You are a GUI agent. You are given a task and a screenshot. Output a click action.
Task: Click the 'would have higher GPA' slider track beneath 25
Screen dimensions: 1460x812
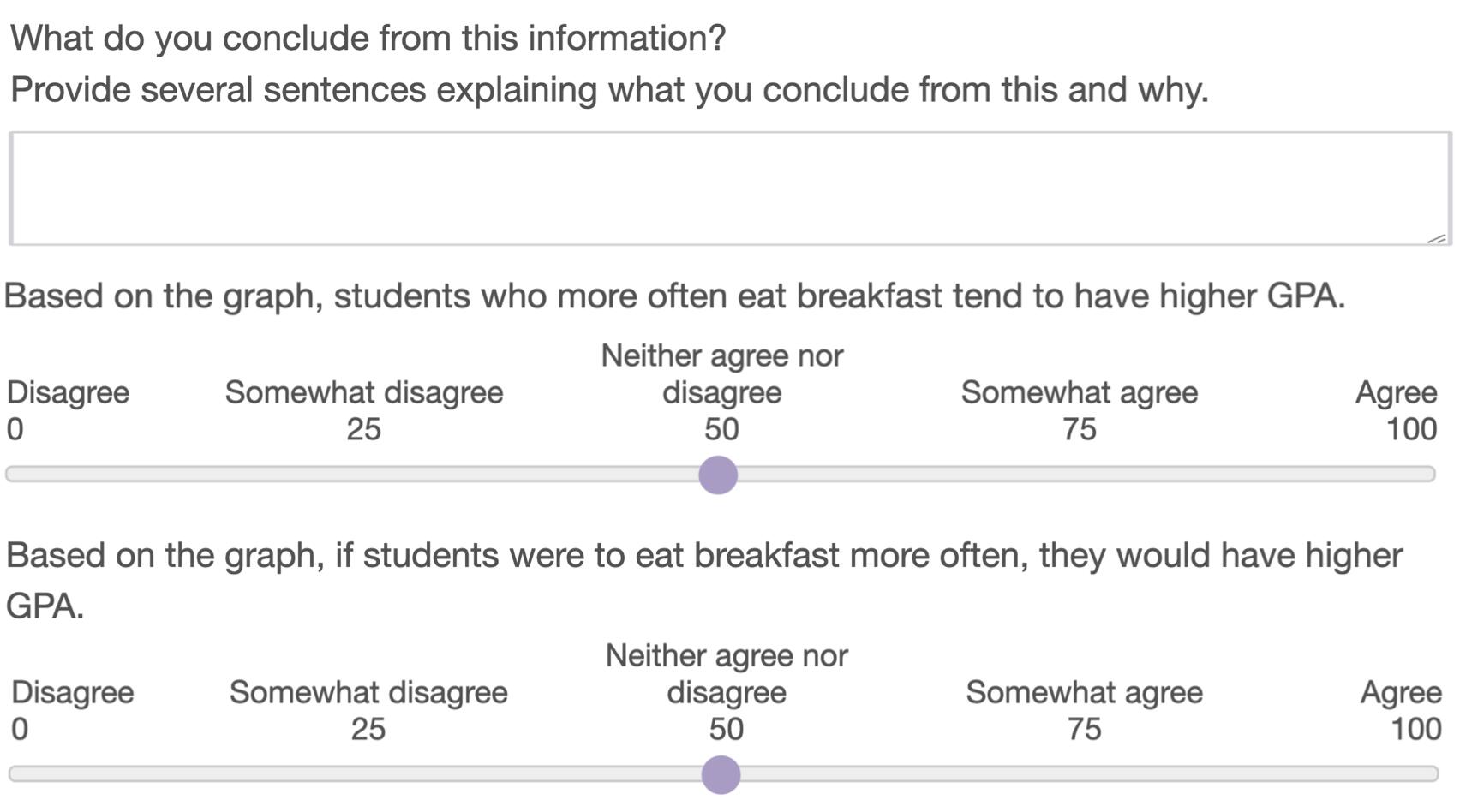(x=368, y=774)
